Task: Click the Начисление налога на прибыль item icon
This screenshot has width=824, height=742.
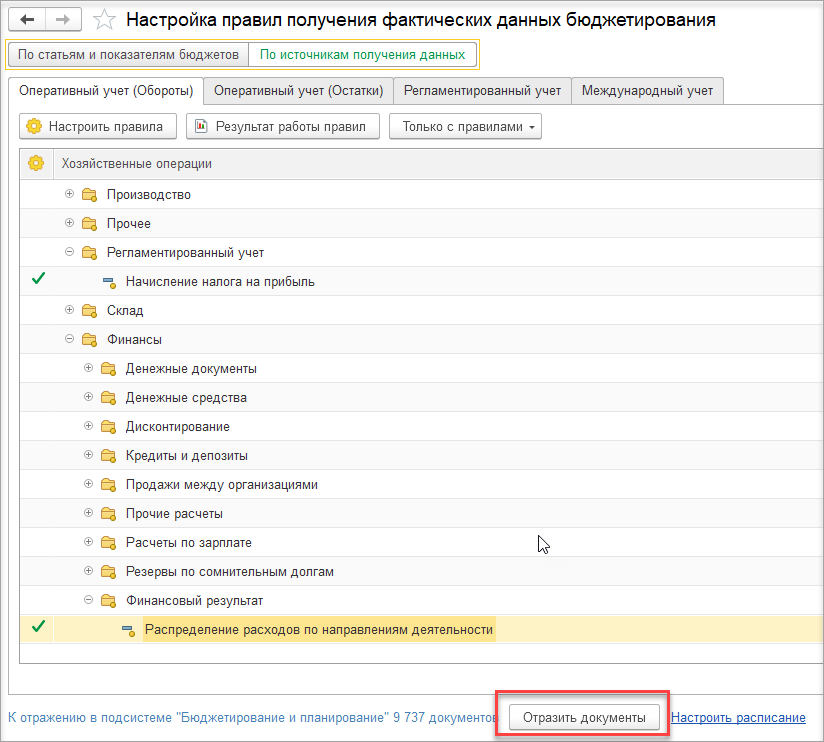Action: [x=109, y=282]
